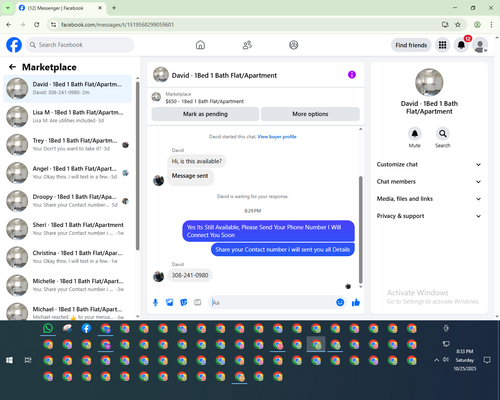
Task: Open the Friends icon in top navigation
Action: pyautogui.click(x=247, y=45)
